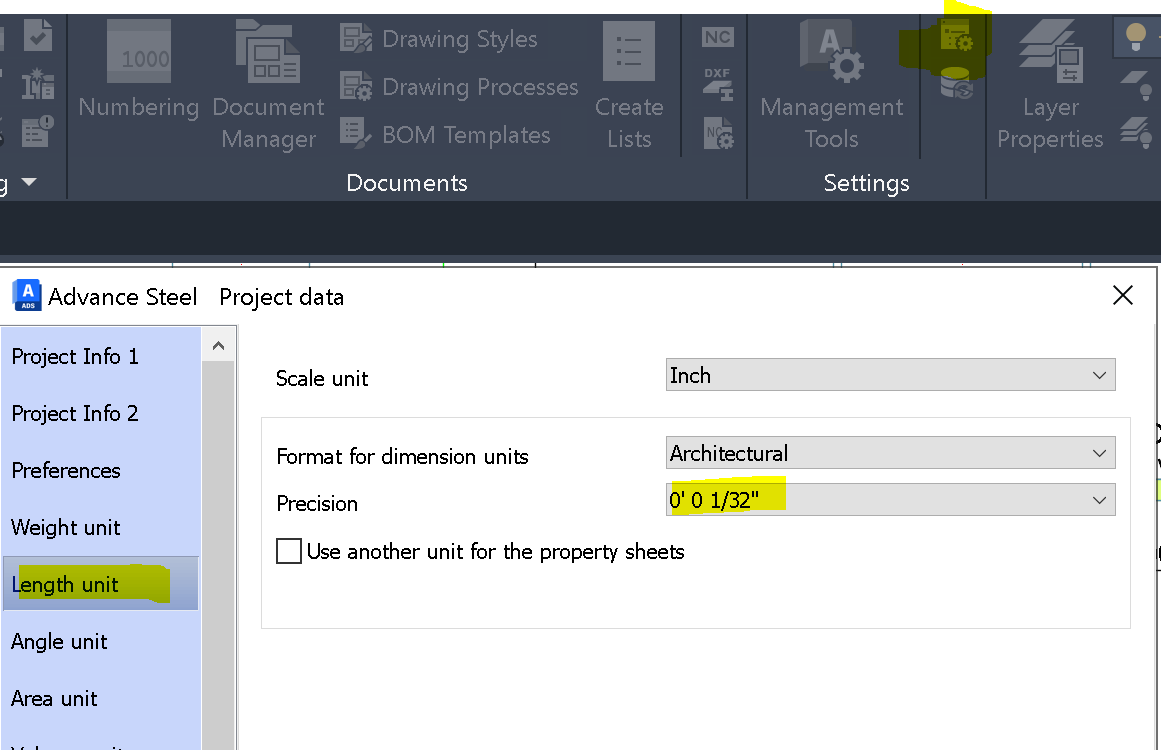The height and width of the screenshot is (750, 1161).
Task: Open the highlighted Project Settings icon
Action: pyautogui.click(x=958, y=35)
